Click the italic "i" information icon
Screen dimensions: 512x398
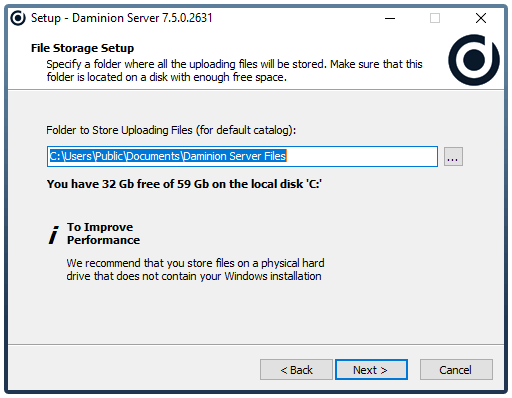(x=53, y=235)
